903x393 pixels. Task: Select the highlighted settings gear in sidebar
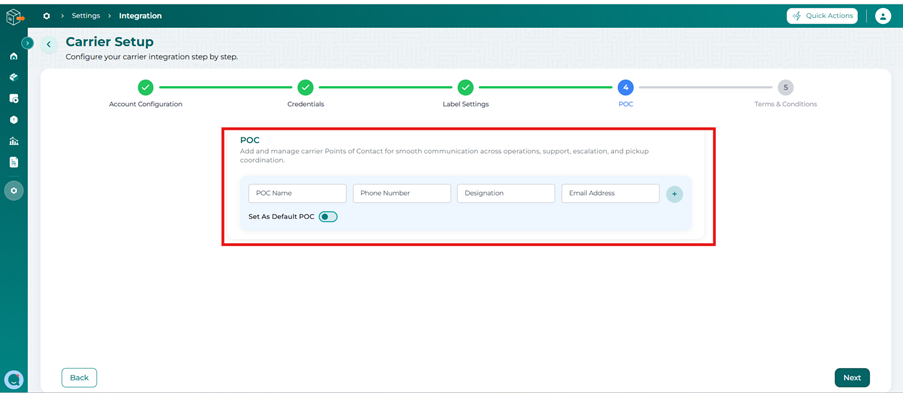[14, 190]
